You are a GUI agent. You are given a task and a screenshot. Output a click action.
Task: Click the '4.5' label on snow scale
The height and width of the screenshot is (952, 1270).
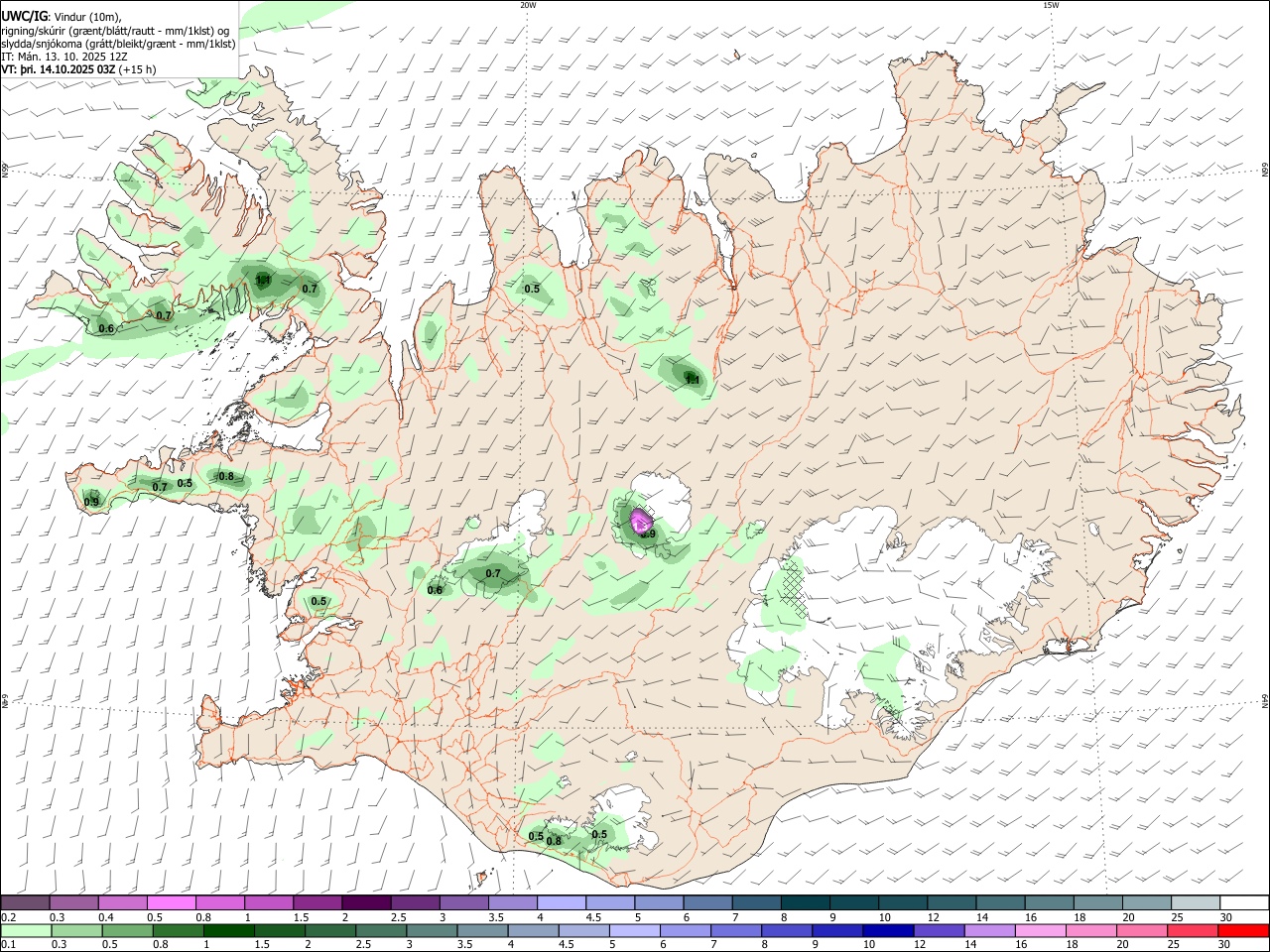593,917
